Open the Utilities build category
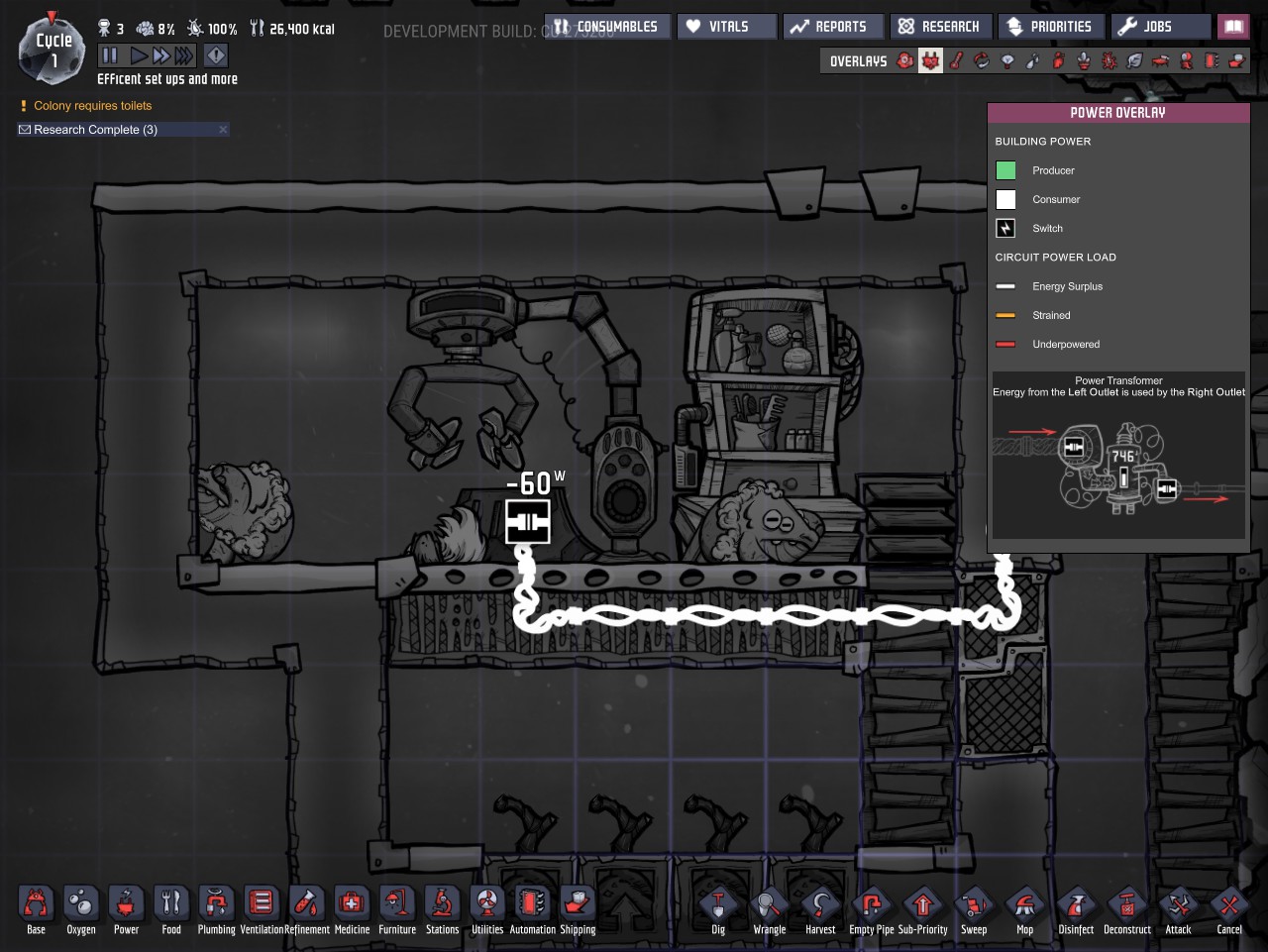The image size is (1268, 952). (x=487, y=910)
